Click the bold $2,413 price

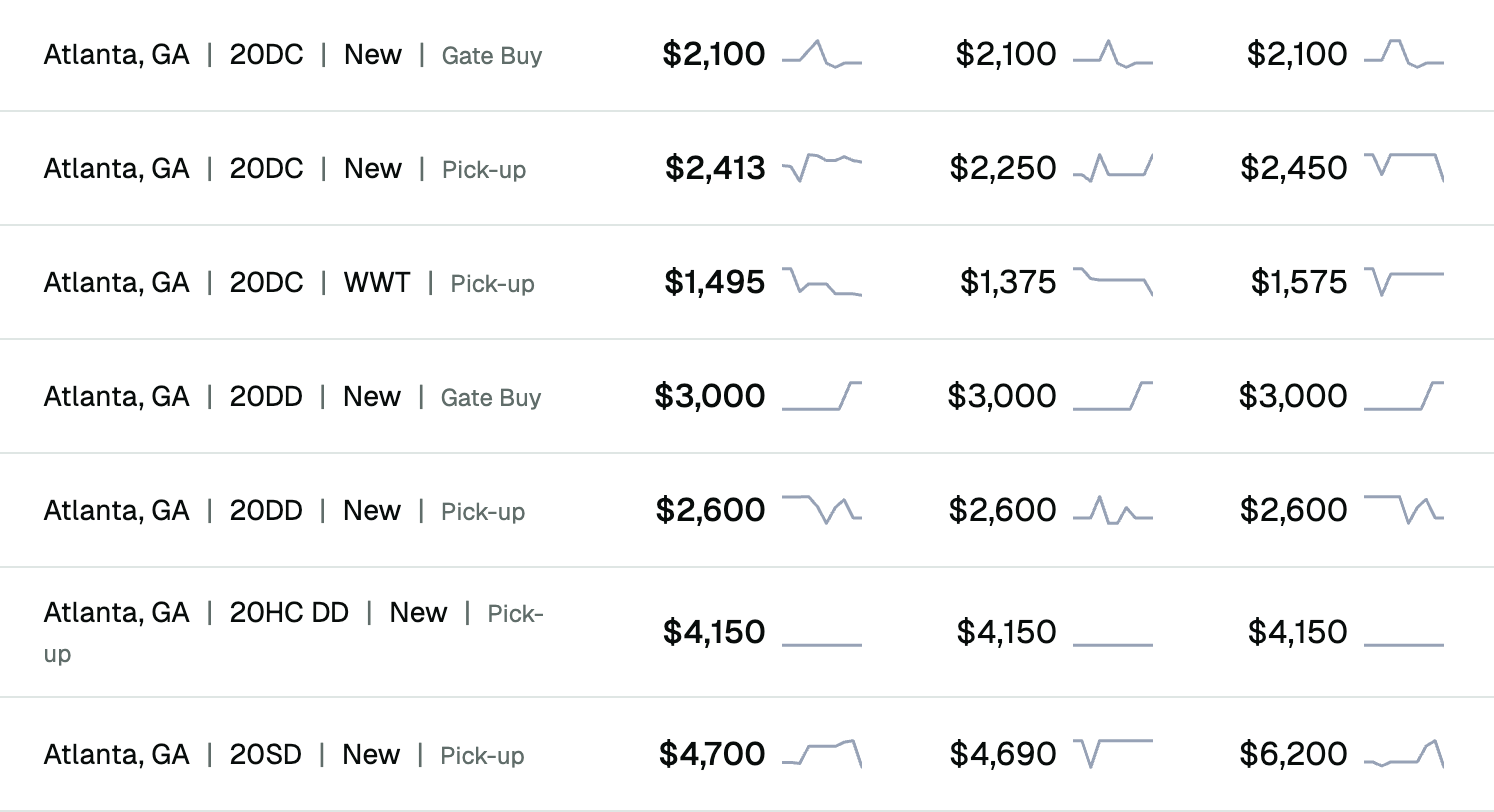pyautogui.click(x=714, y=168)
